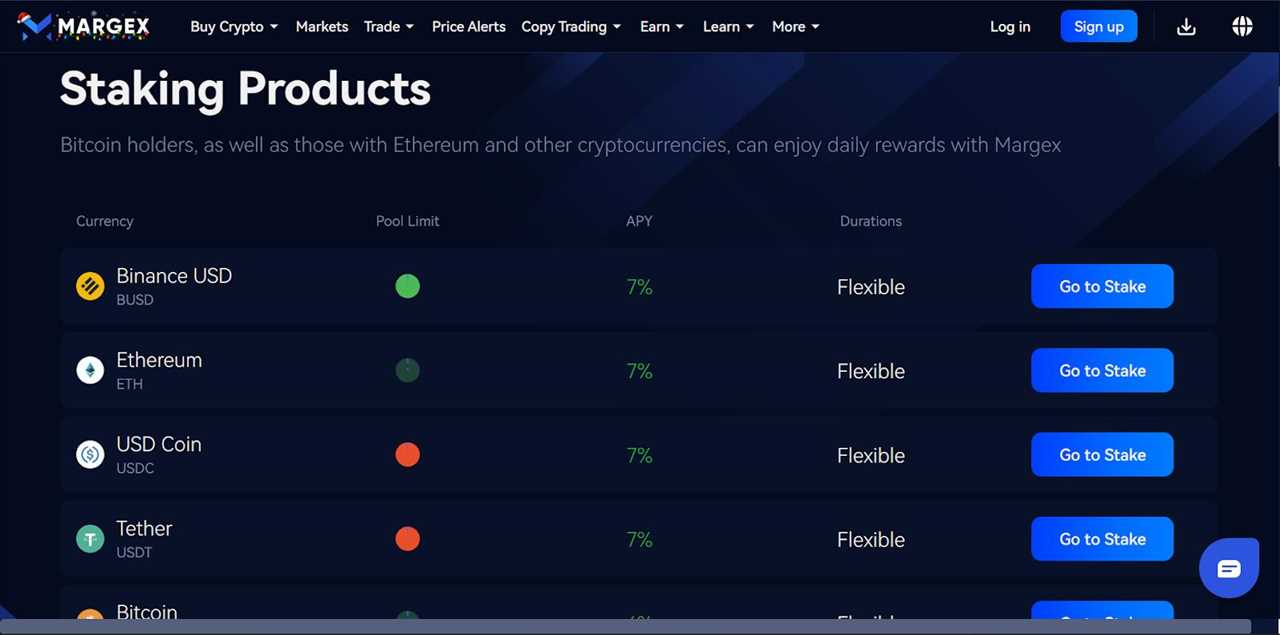
Task: Expand the Trade dropdown menu
Action: 388,26
